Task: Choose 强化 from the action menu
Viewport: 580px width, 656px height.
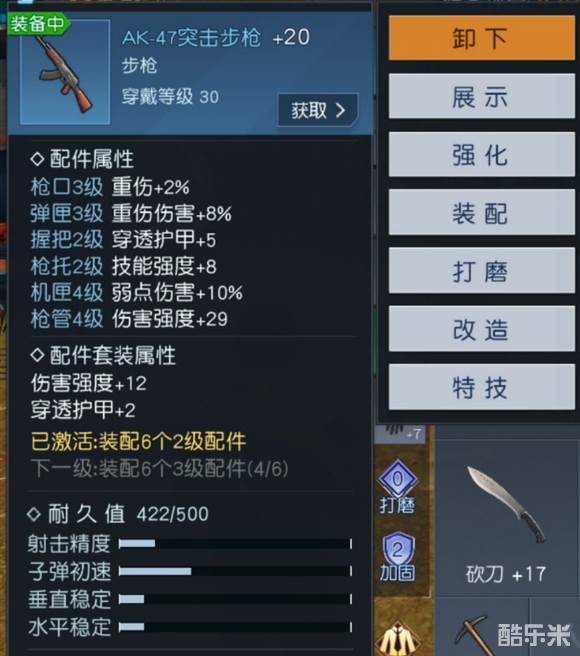Action: coord(481,154)
